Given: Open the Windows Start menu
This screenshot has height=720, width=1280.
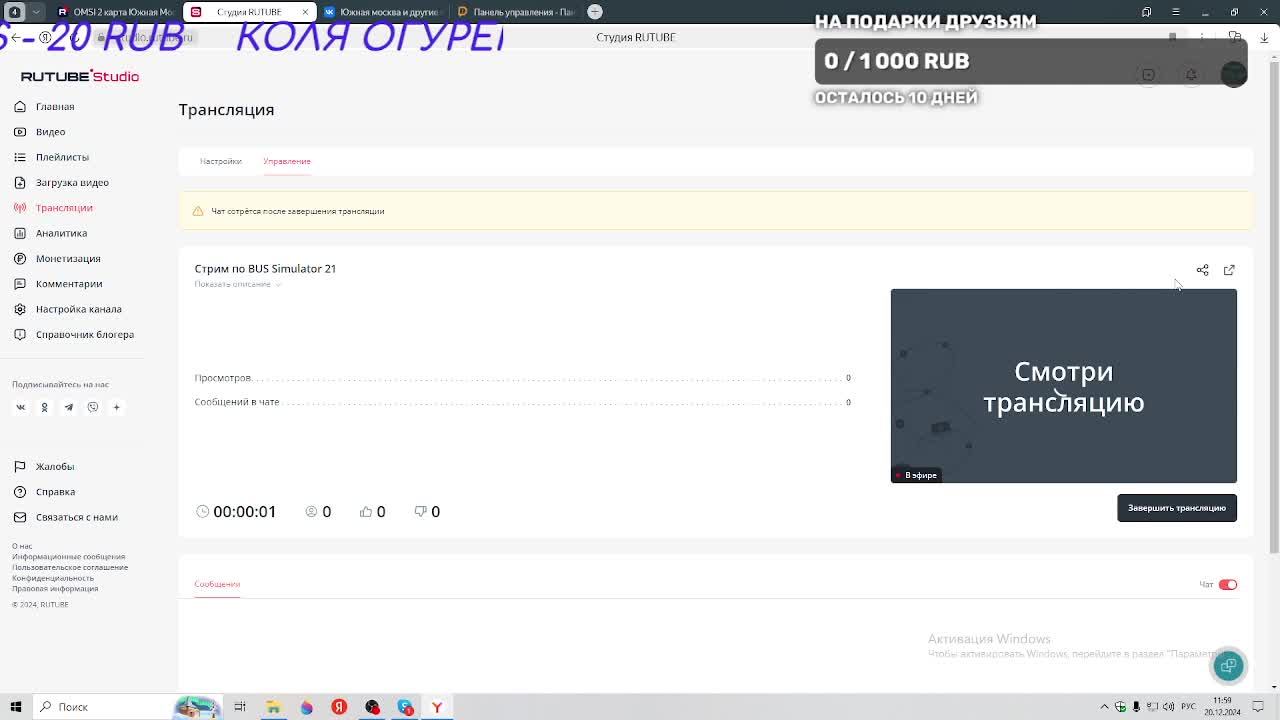Looking at the screenshot, I should [x=16, y=707].
